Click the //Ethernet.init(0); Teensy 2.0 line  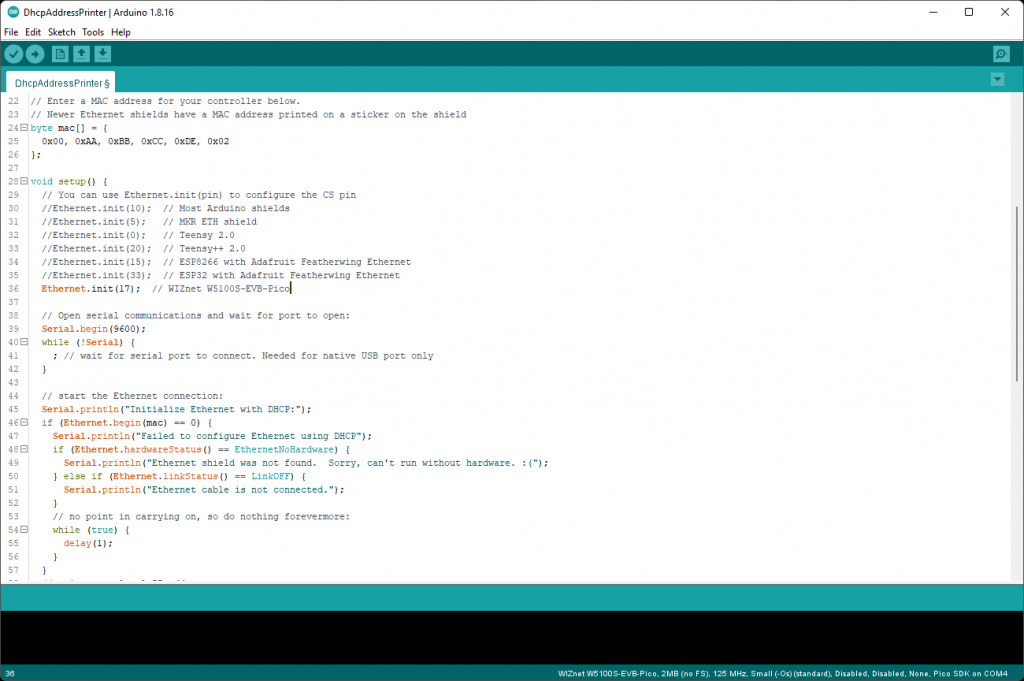(x=138, y=235)
